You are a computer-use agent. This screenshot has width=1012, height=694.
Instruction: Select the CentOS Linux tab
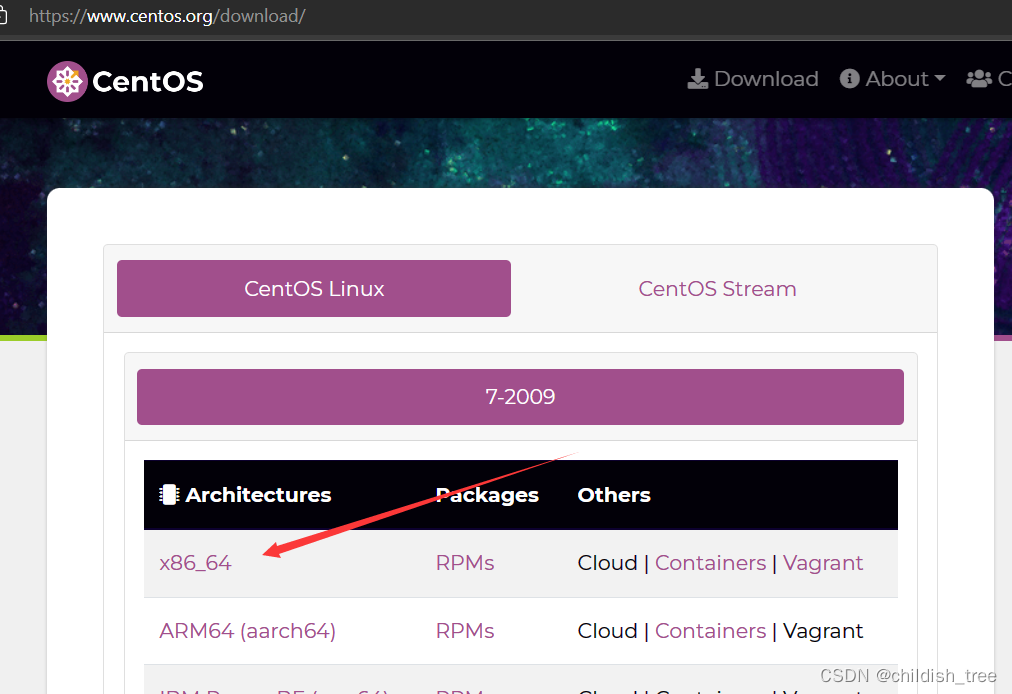314,289
